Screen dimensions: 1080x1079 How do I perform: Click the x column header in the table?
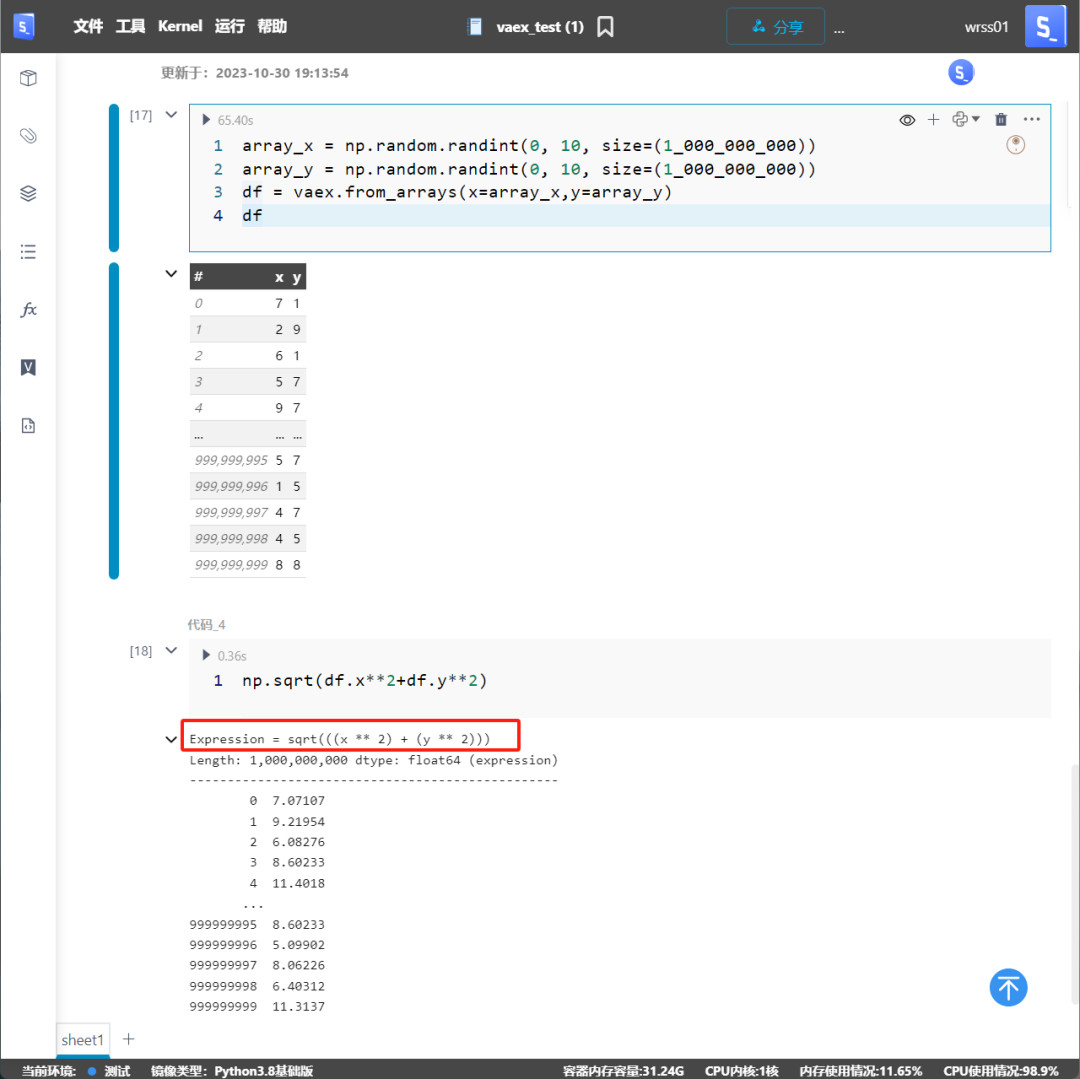279,277
